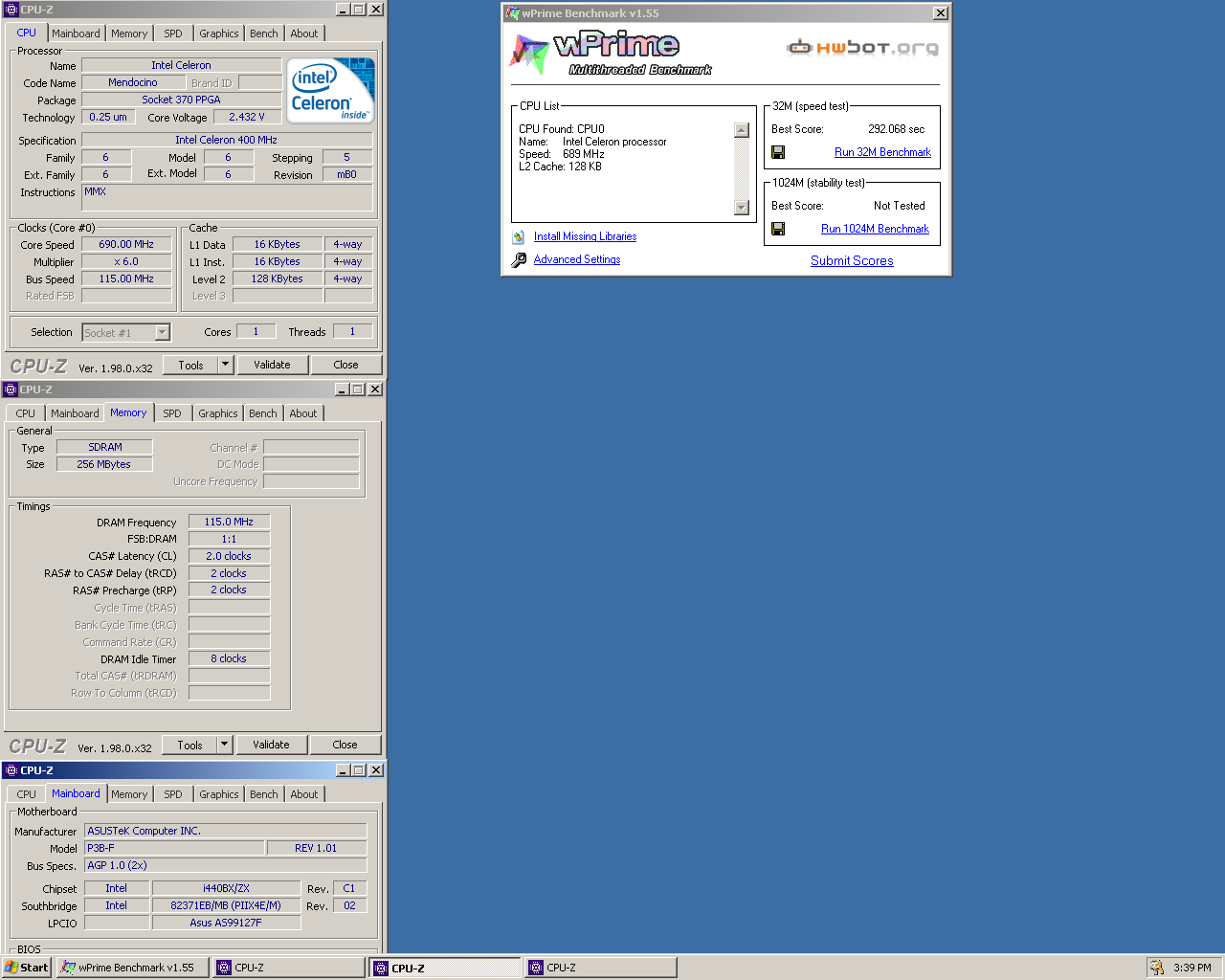This screenshot has height=980, width=1225.
Task: Open Mainboard tab in top CPU-Z window
Action: pyautogui.click(x=76, y=33)
